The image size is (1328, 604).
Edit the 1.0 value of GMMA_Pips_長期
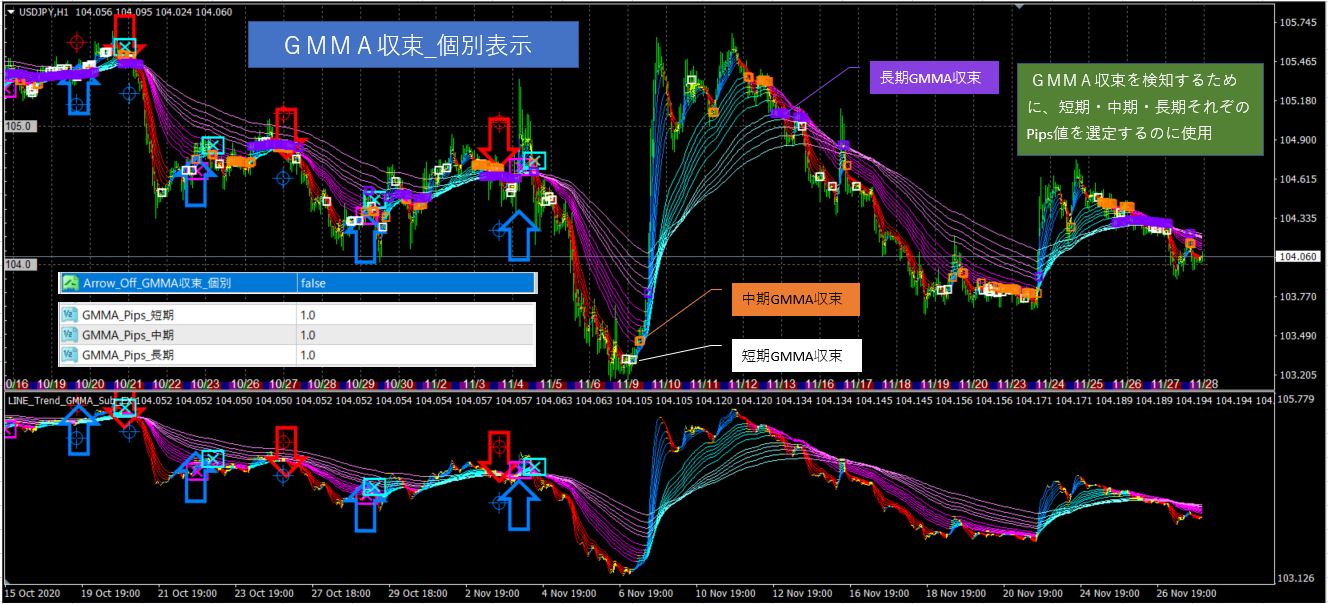[307, 354]
